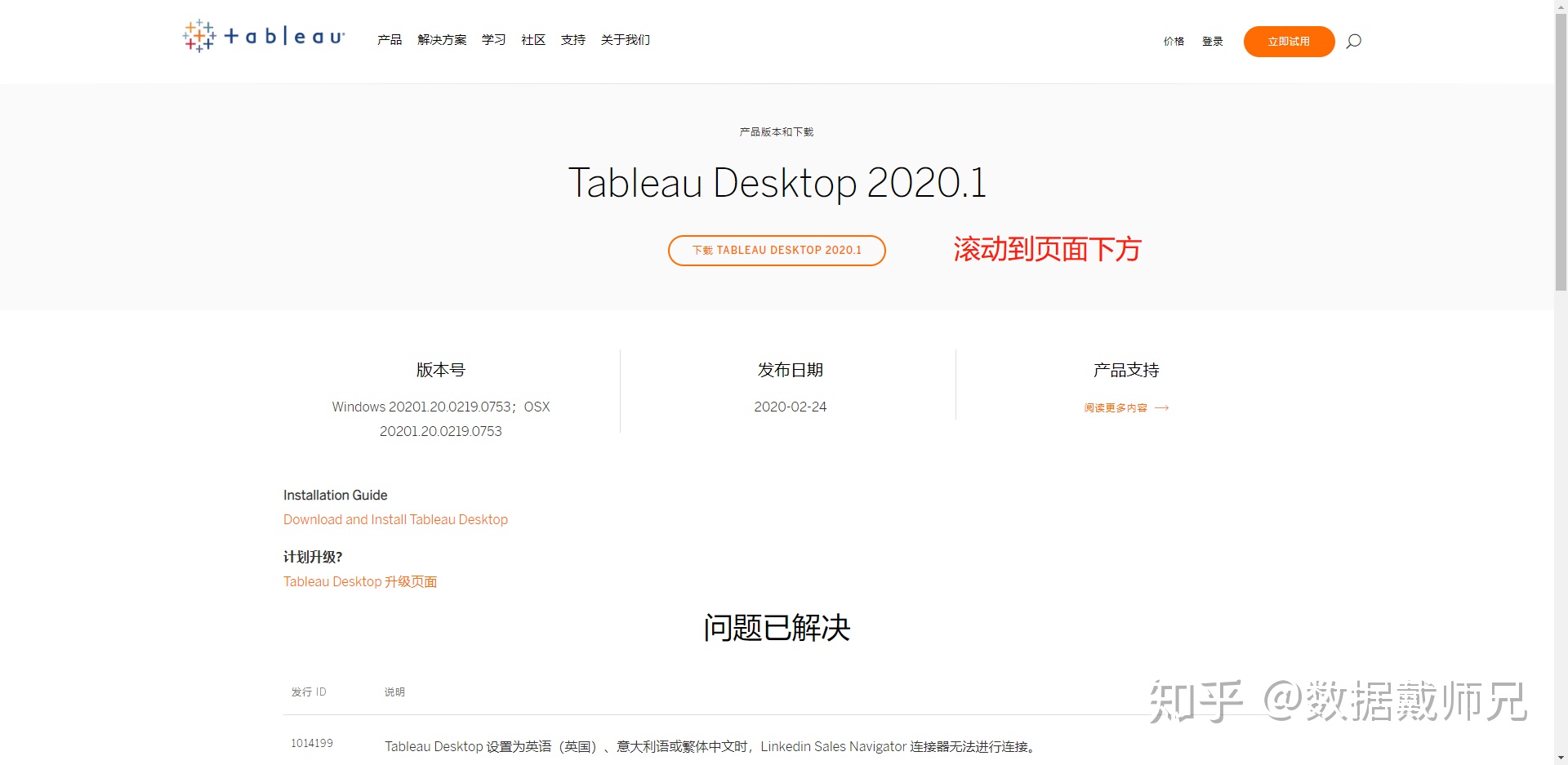Screen dimensions: 1568x765
Task: Open the 关于我们 menu
Action: (626, 39)
